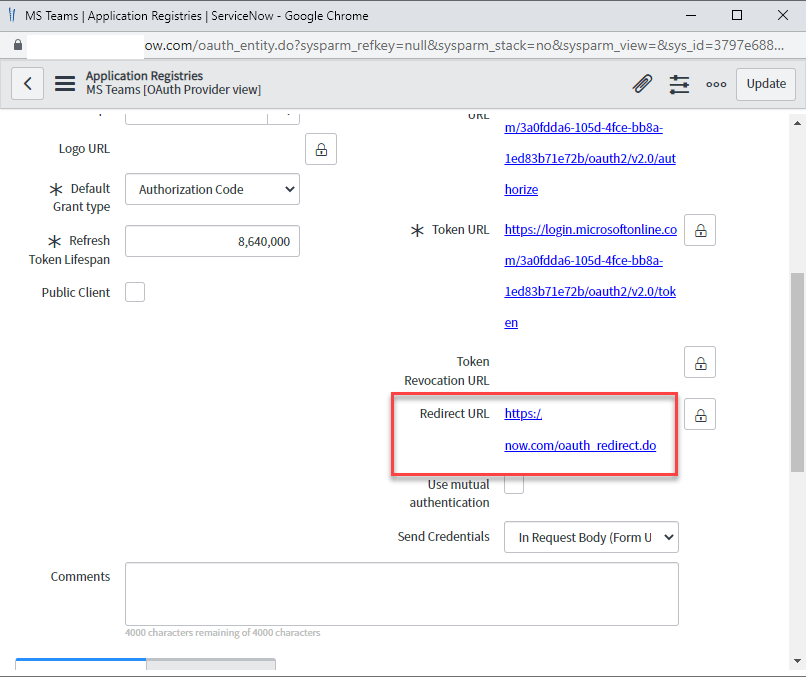Screen dimensions: 806x677
Task: Open the personalize form icon
Action: (679, 84)
